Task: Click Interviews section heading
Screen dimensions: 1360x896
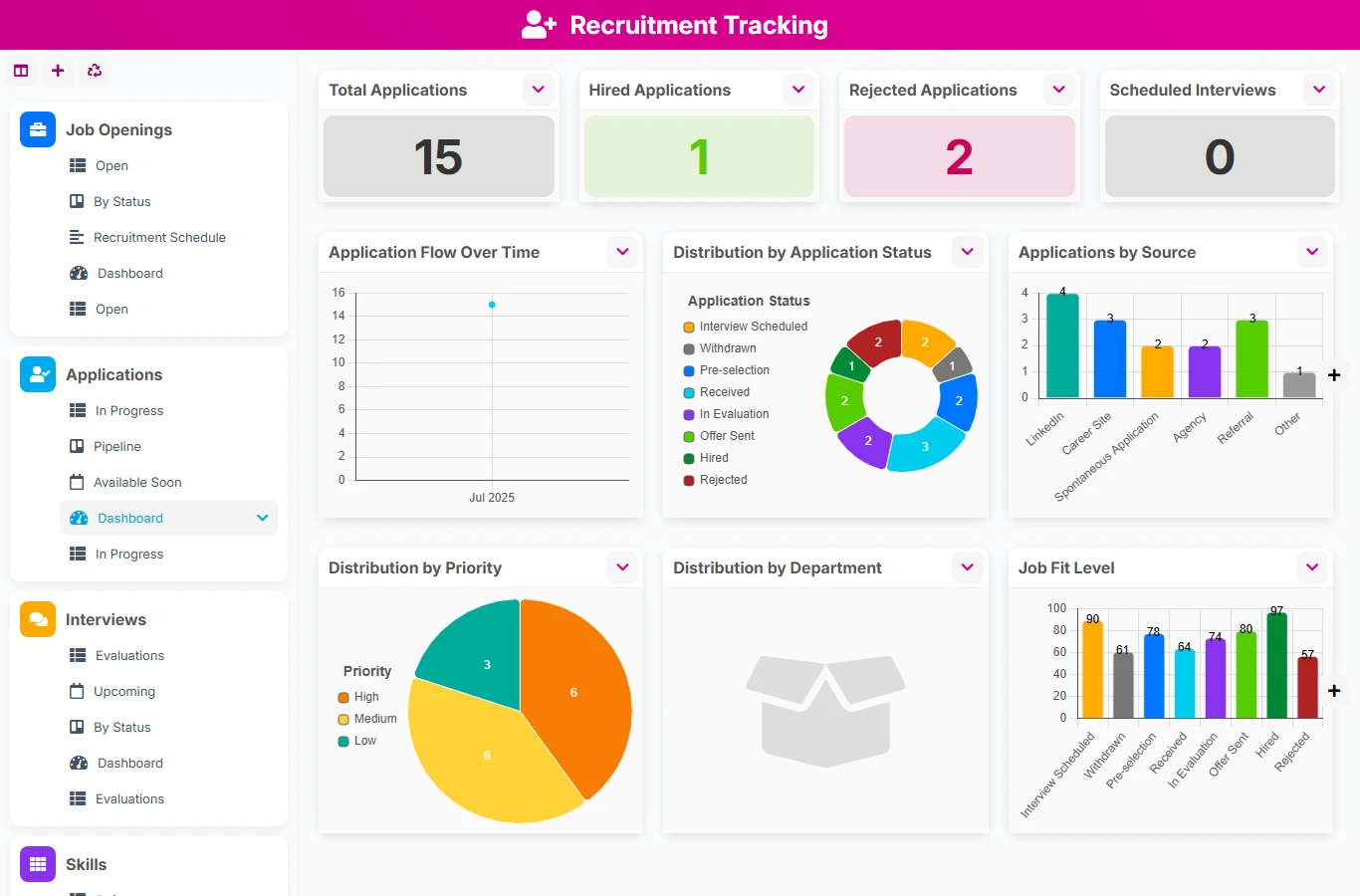Action: click(106, 619)
